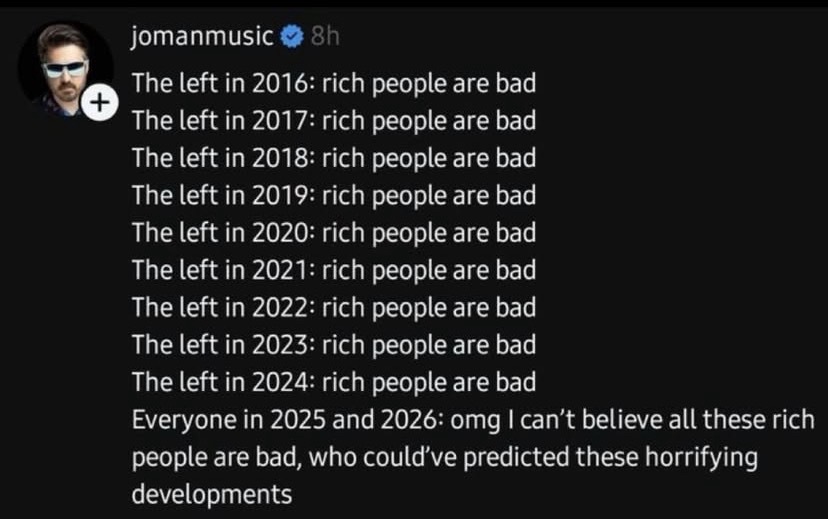This screenshot has height=519, width=828.
Task: Click the word "developments" on the last line
Action: pos(212,494)
